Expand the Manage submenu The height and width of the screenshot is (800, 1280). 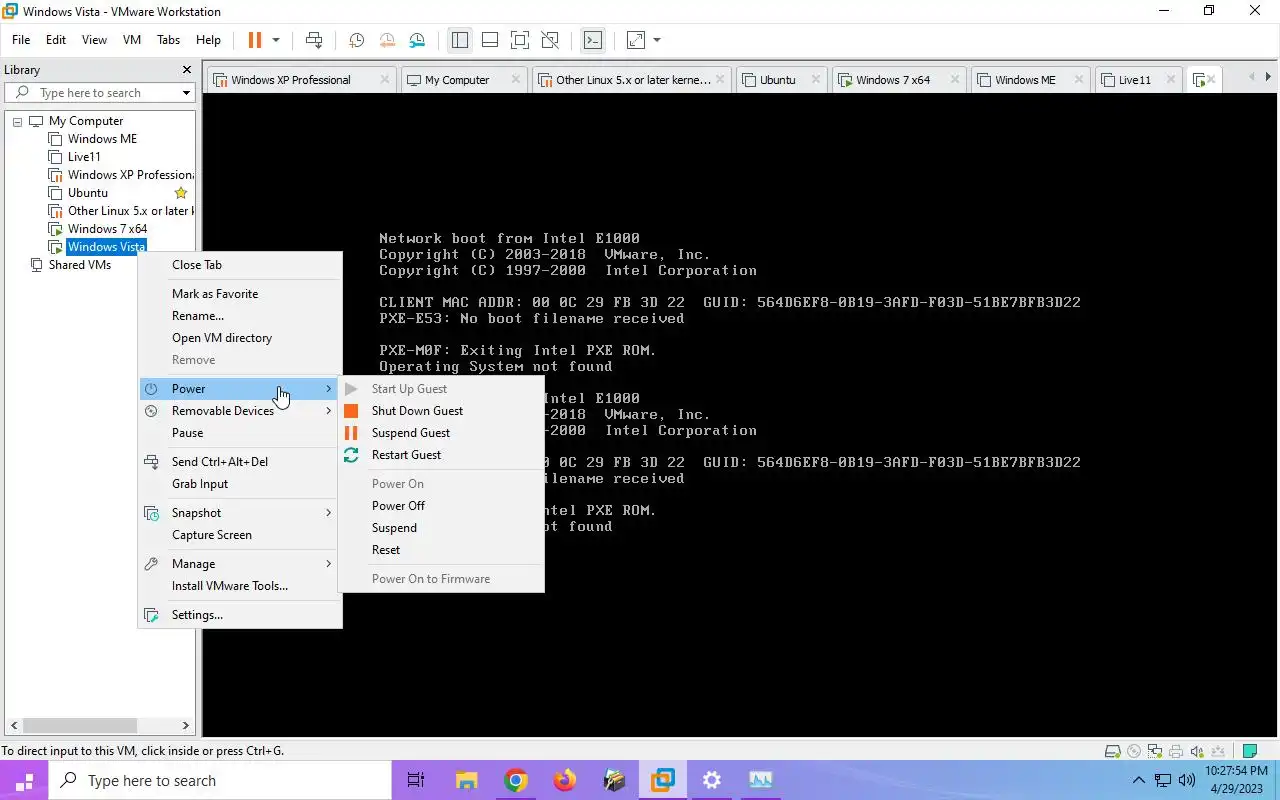[x=241, y=564]
